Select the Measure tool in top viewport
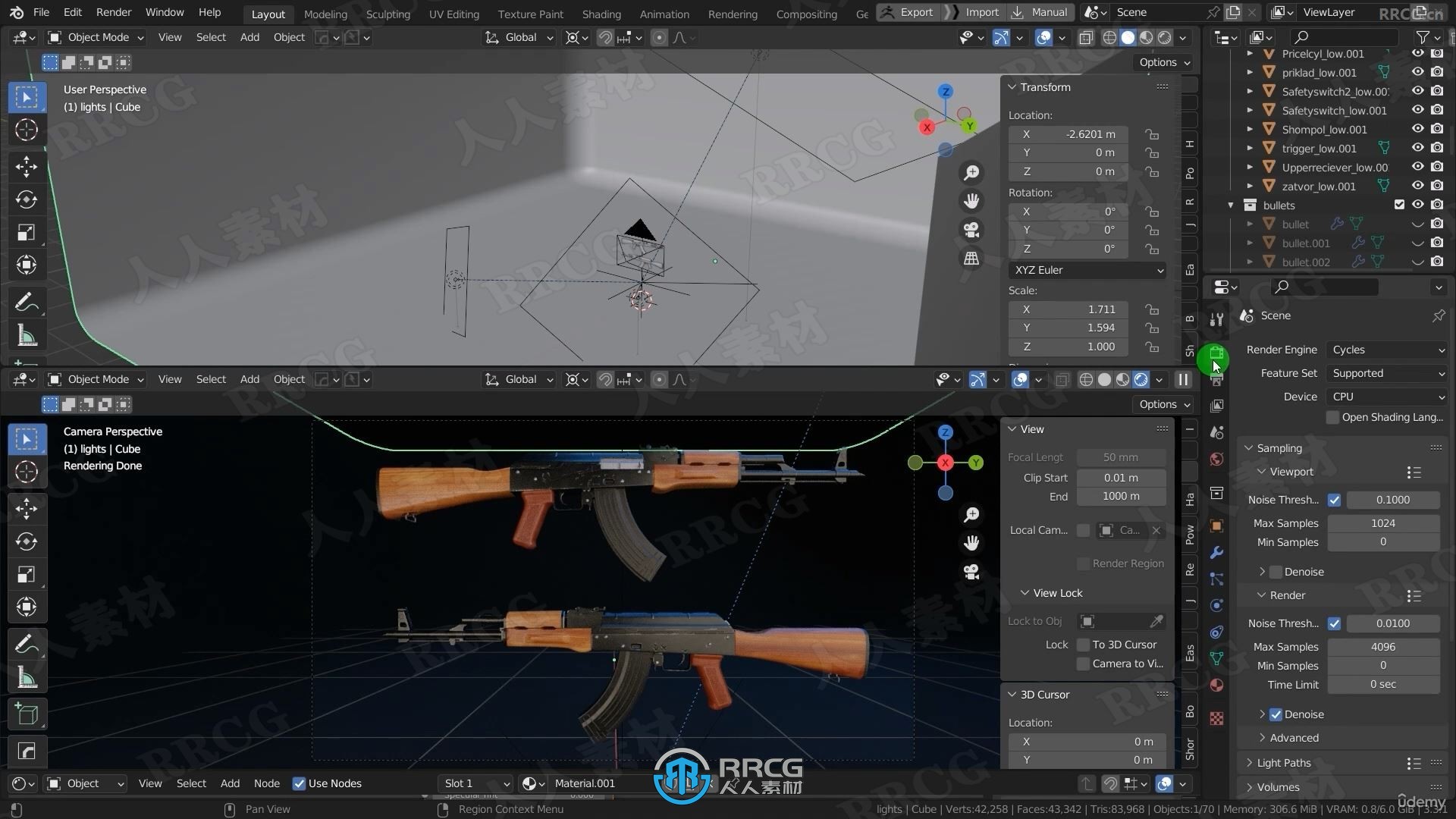The height and width of the screenshot is (819, 1456). 27,335
